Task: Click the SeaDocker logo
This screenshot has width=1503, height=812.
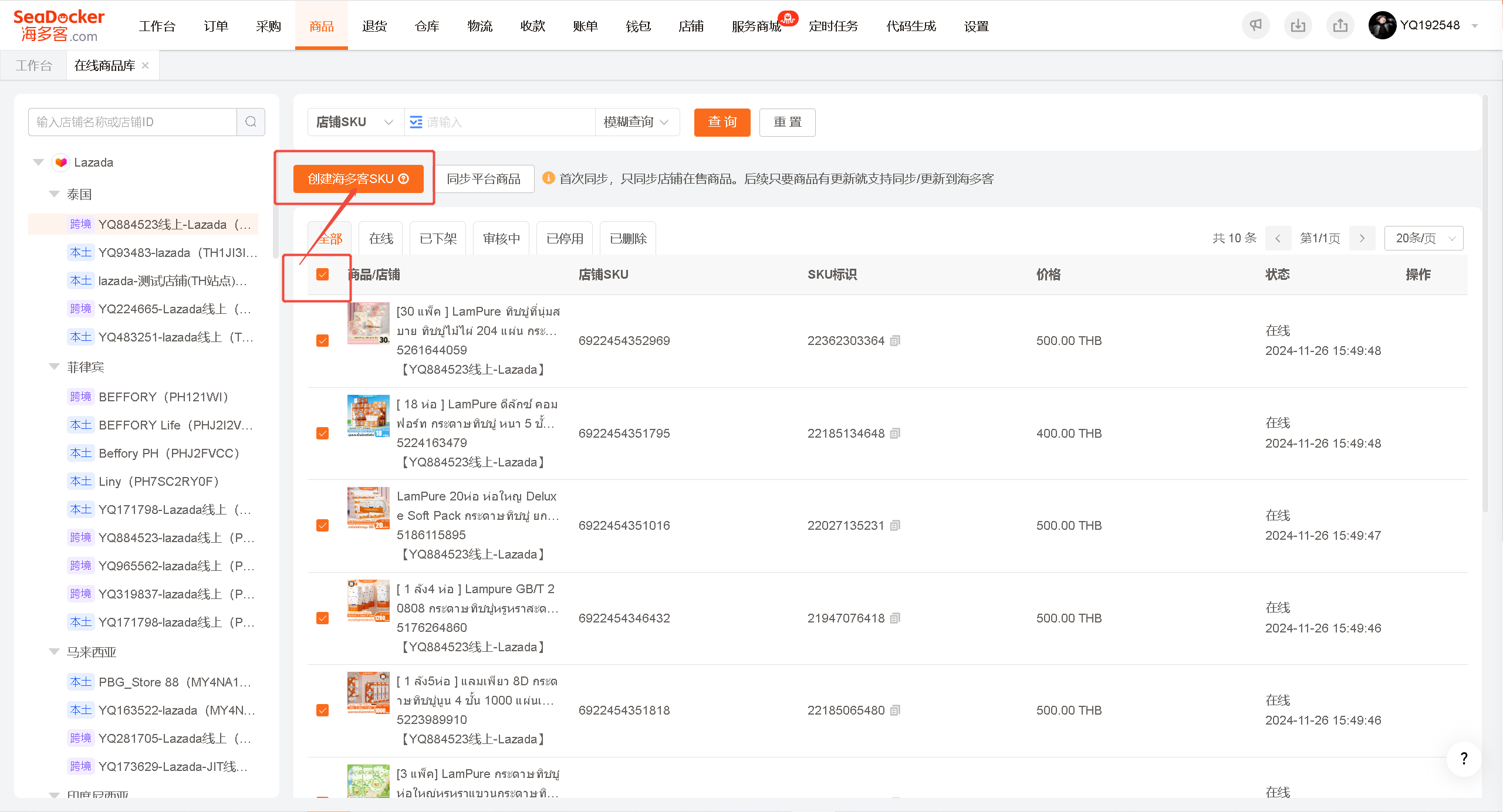Action: (x=59, y=26)
